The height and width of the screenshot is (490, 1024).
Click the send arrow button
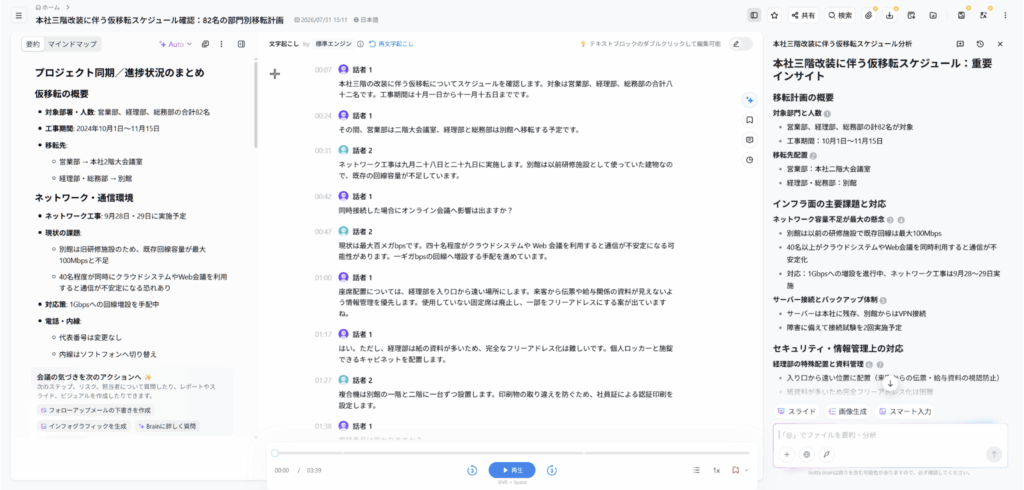tap(994, 454)
